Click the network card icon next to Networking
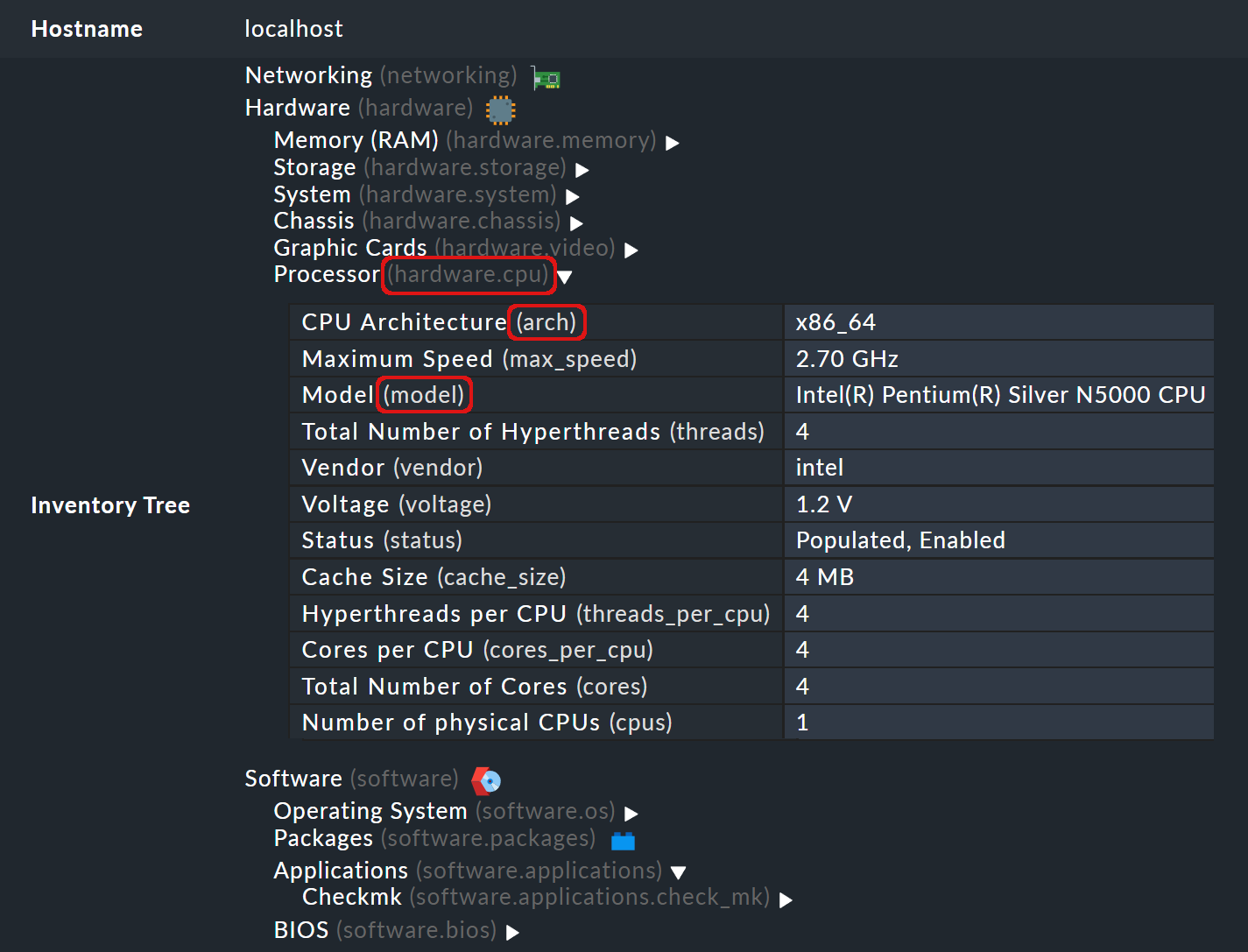Image resolution: width=1248 pixels, height=952 pixels. [545, 78]
